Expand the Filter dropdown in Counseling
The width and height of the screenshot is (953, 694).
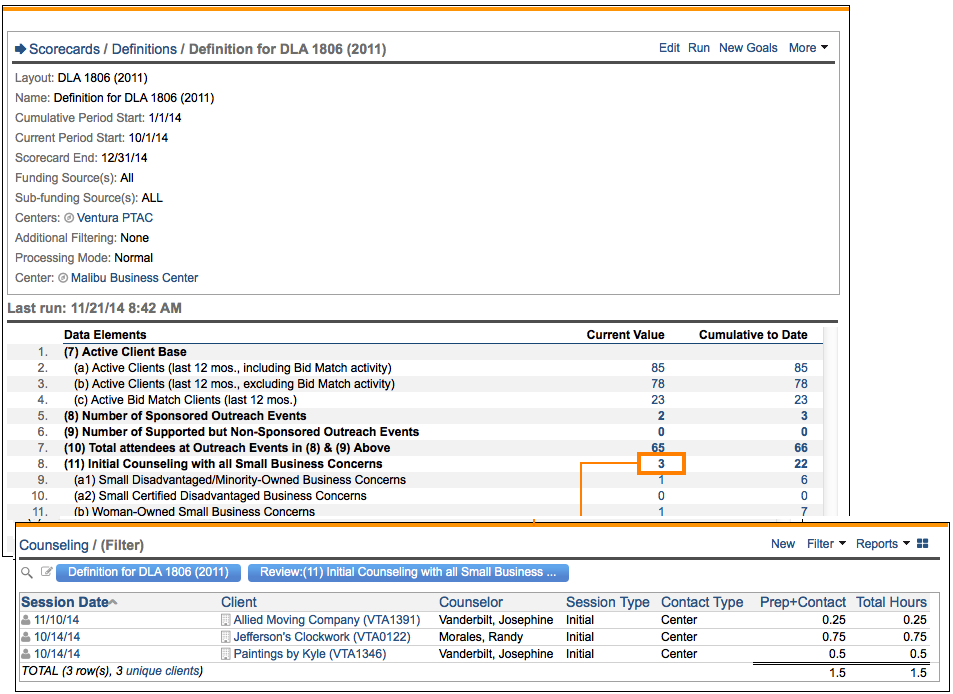(826, 544)
